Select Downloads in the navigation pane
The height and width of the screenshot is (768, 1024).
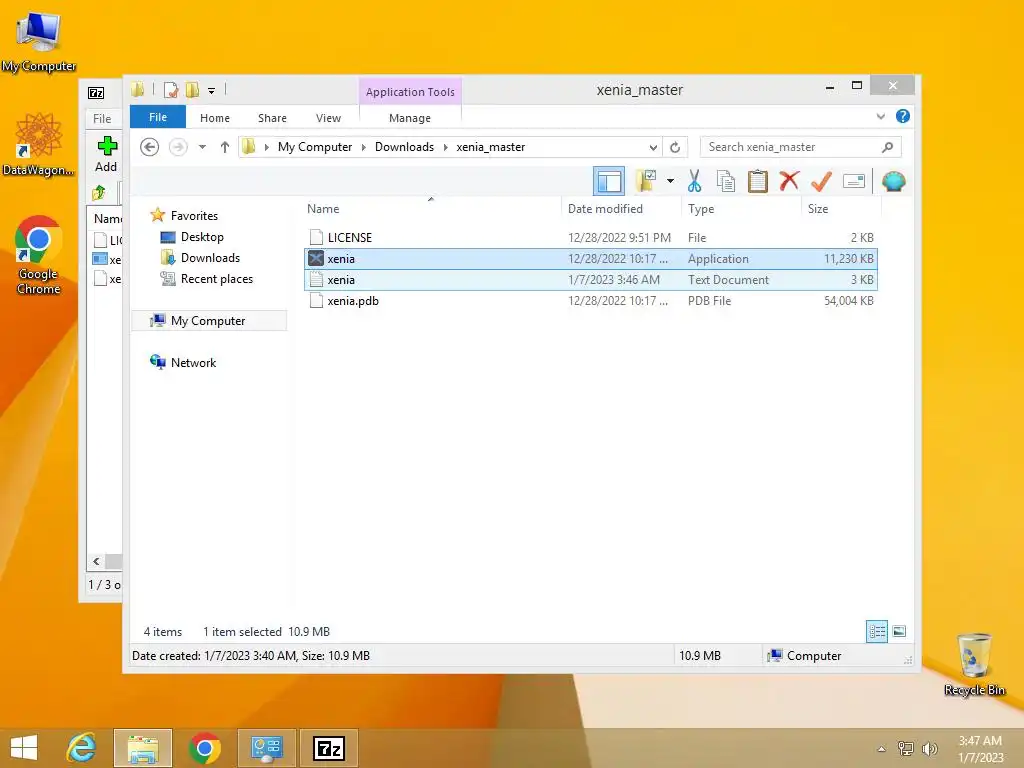click(210, 257)
